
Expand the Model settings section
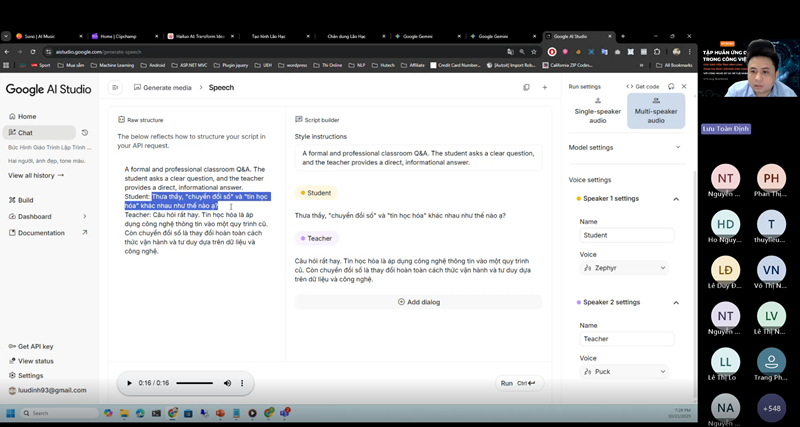click(x=677, y=147)
